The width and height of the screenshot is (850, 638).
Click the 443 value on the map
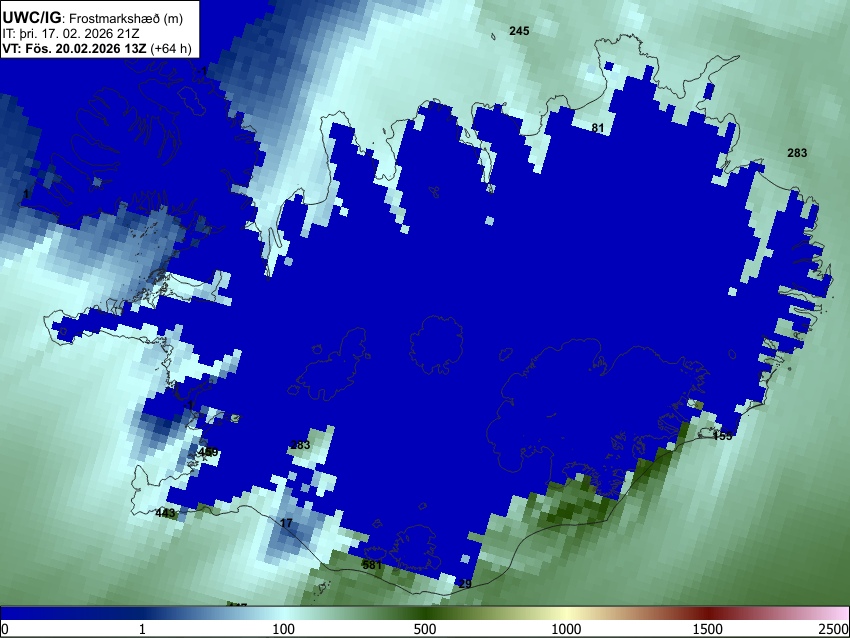click(165, 513)
